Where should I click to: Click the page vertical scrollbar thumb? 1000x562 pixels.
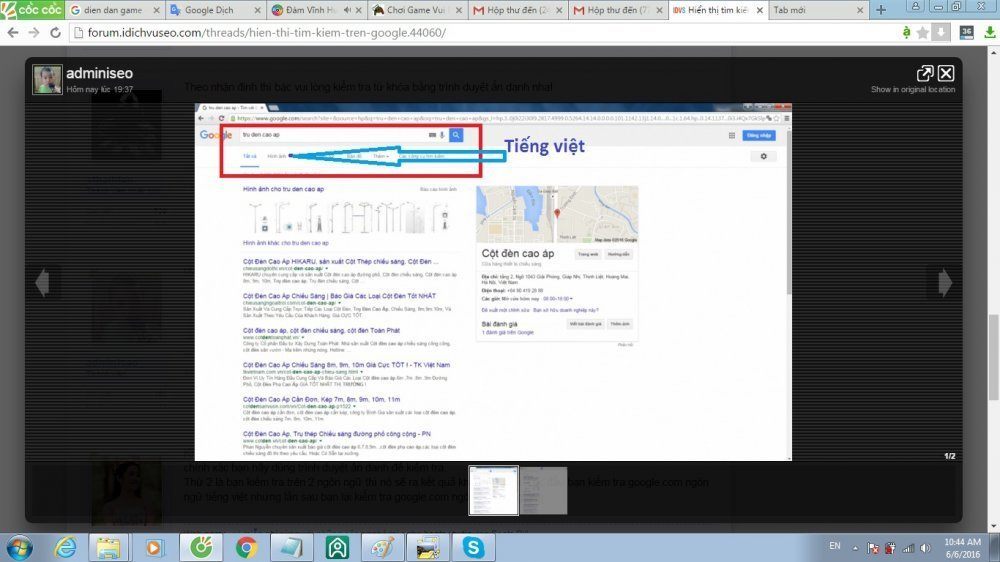click(x=994, y=357)
